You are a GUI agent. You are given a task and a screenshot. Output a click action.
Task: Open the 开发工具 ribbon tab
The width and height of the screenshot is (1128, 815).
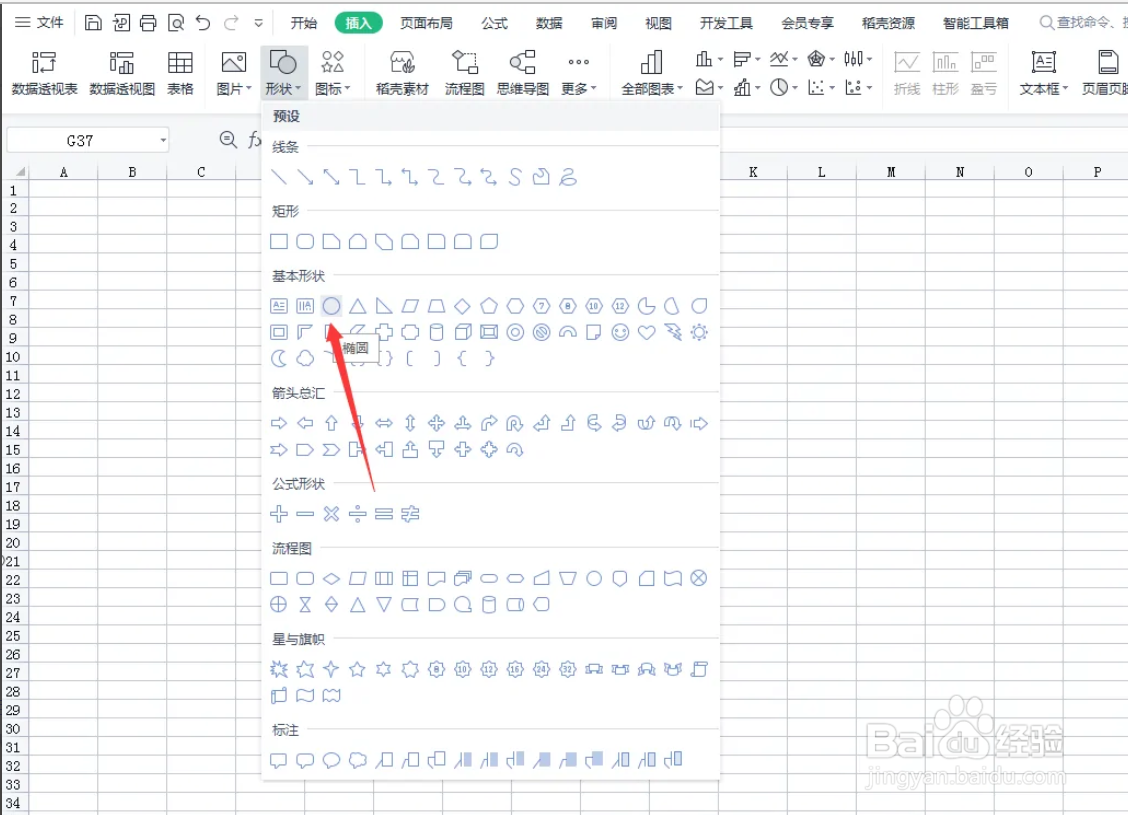[727, 23]
